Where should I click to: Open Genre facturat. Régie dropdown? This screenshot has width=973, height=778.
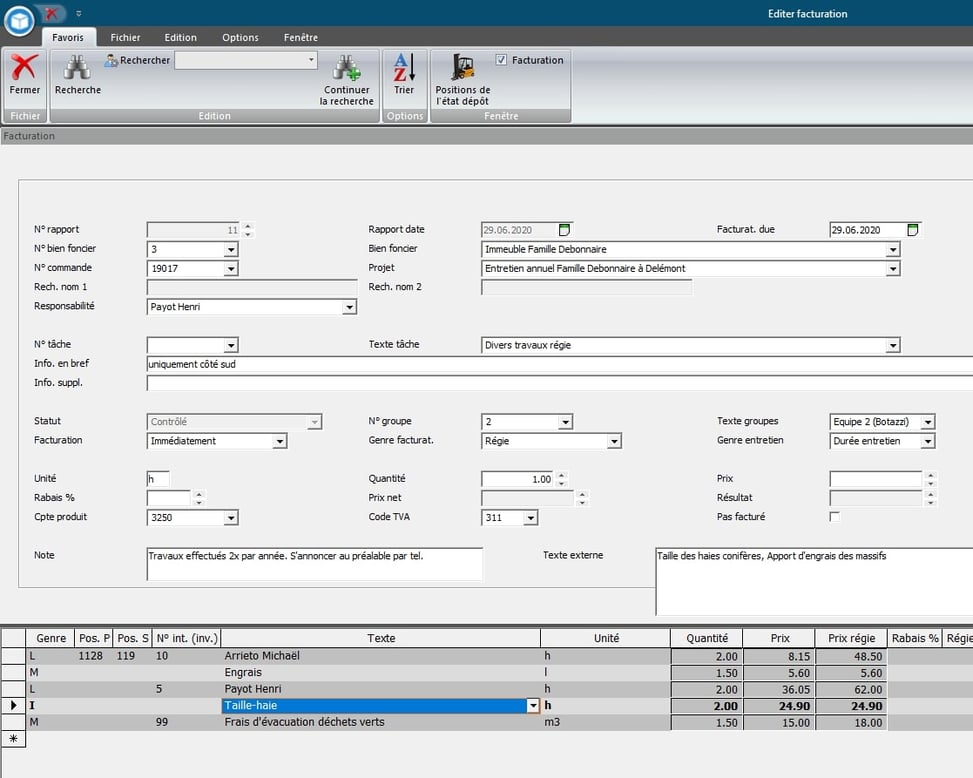[x=614, y=441]
